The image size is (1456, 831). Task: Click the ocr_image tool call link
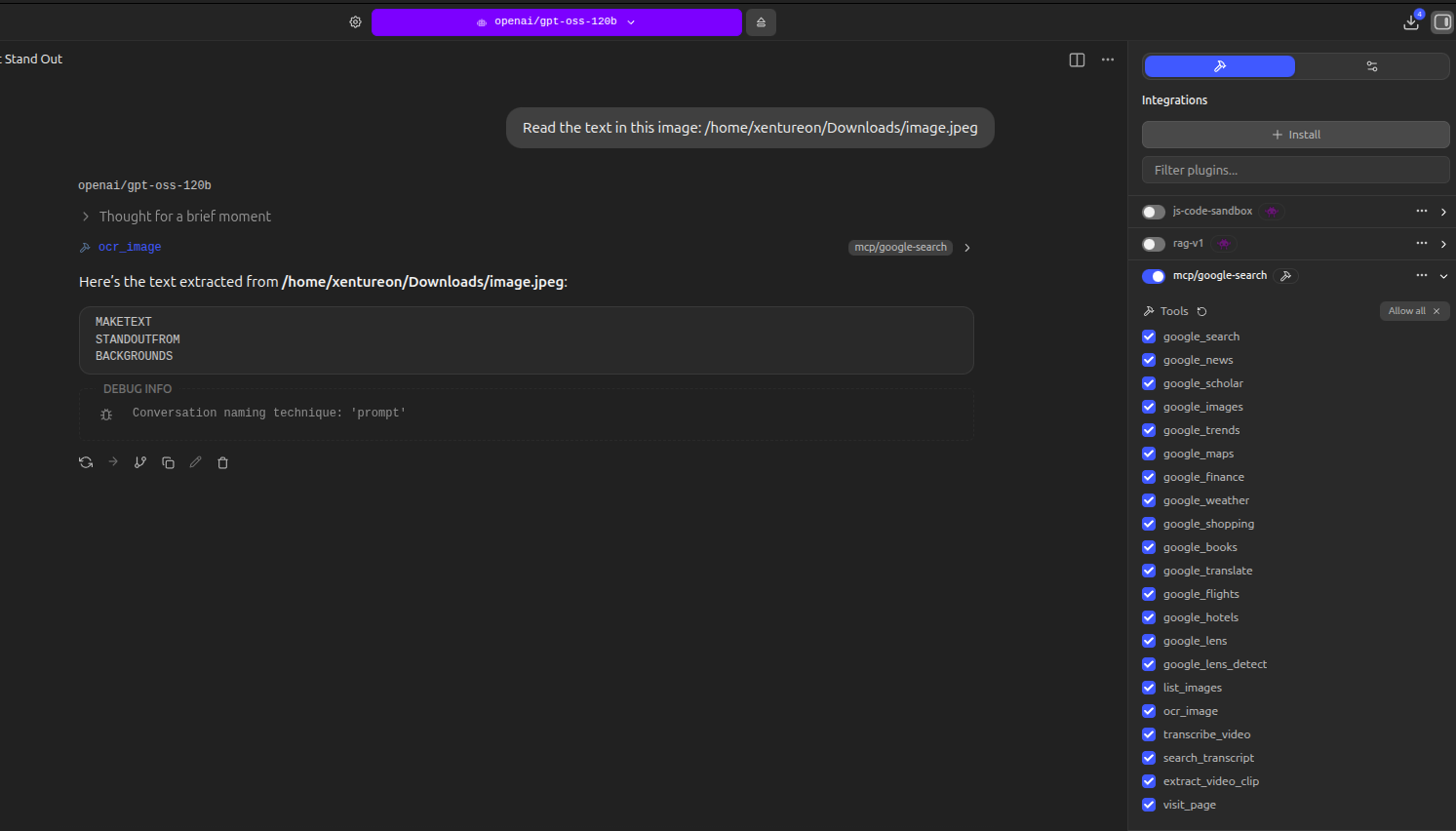[x=130, y=248]
